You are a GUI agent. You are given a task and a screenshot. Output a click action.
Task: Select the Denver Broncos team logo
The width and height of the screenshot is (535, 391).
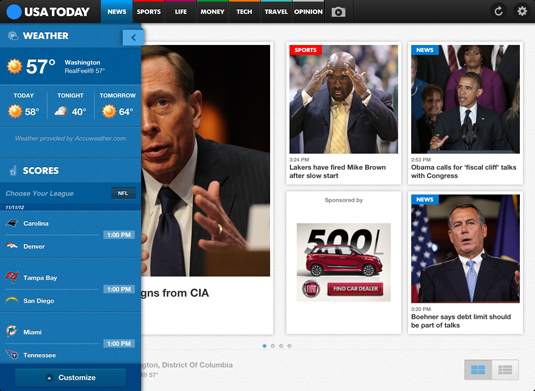pyautogui.click(x=12, y=246)
